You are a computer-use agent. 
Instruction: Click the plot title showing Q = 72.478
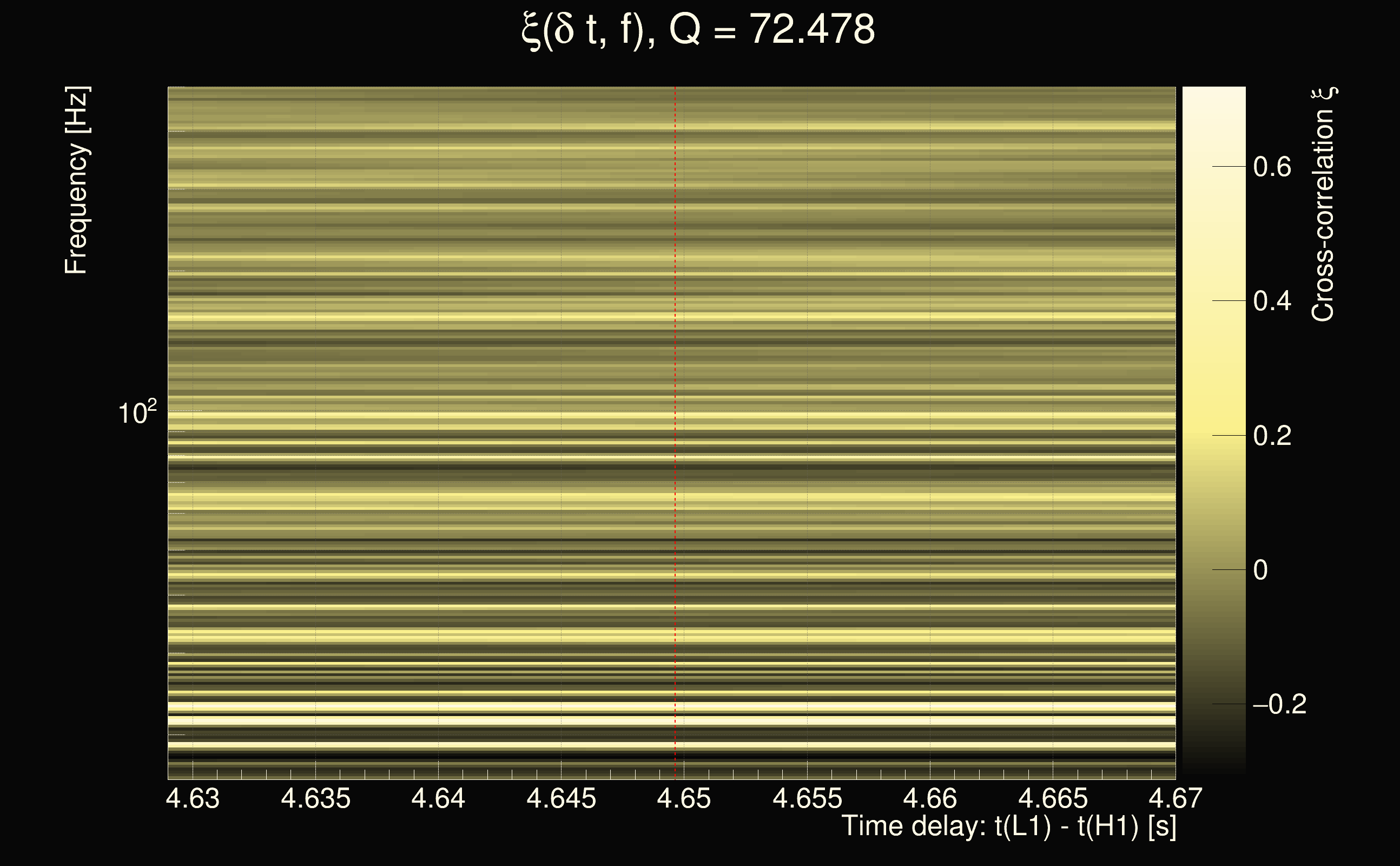coord(698,30)
